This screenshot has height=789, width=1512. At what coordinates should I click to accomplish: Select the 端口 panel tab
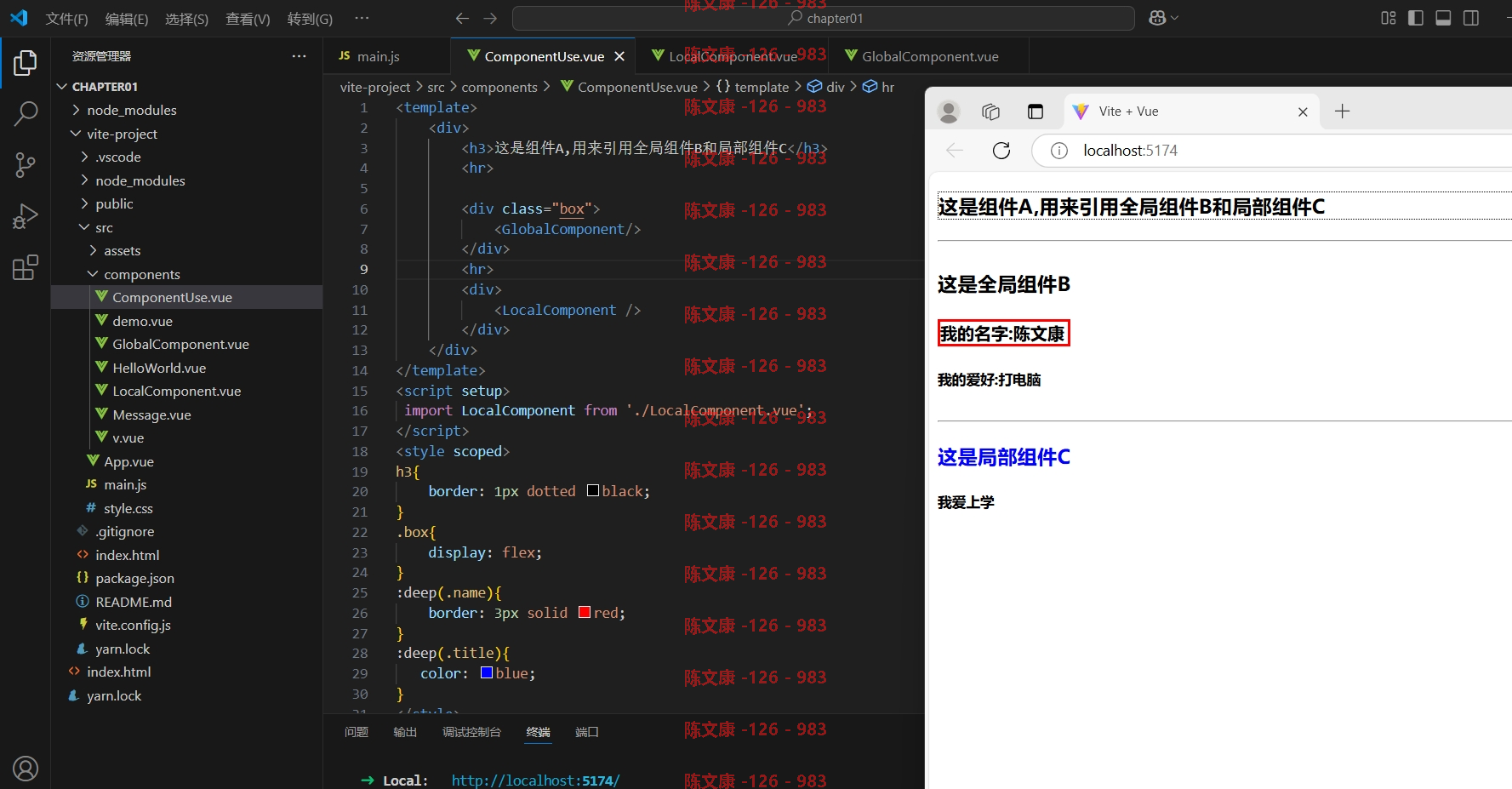(x=587, y=732)
